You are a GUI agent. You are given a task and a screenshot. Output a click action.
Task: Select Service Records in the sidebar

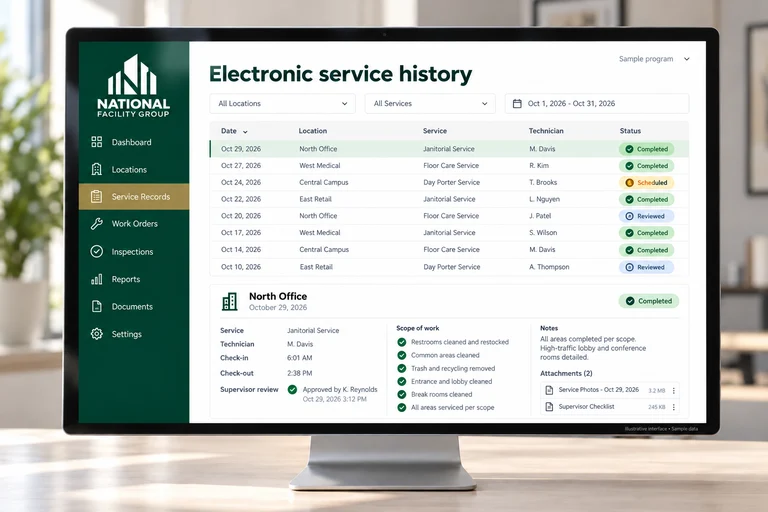(134, 196)
